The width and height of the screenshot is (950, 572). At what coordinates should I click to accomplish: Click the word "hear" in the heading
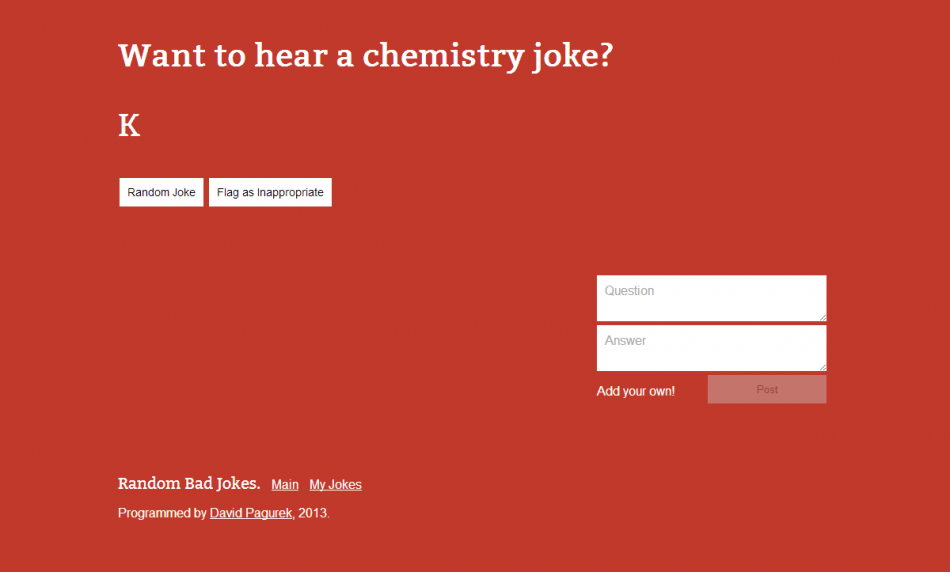[x=289, y=56]
